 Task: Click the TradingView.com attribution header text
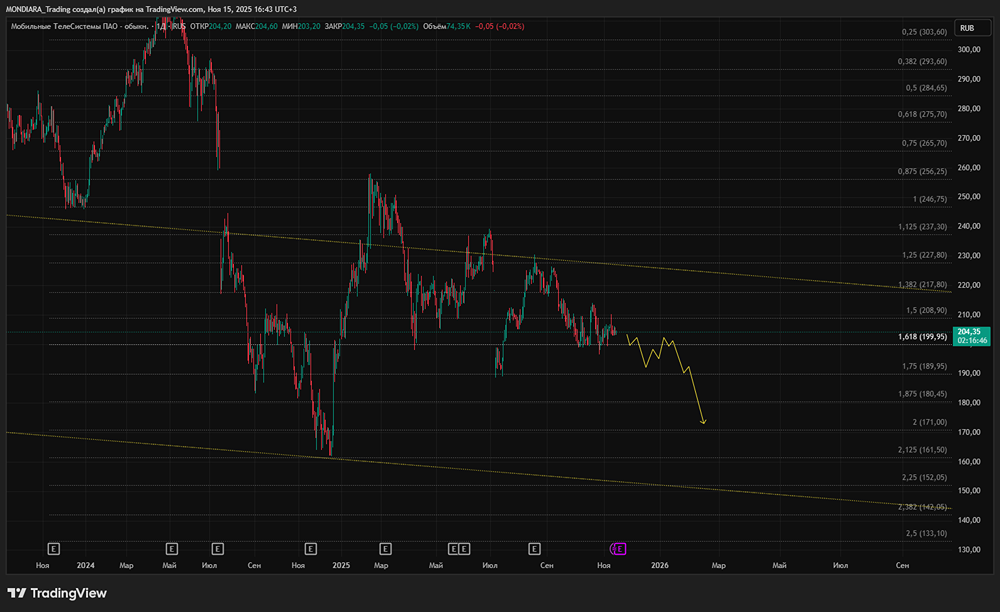pos(150,9)
